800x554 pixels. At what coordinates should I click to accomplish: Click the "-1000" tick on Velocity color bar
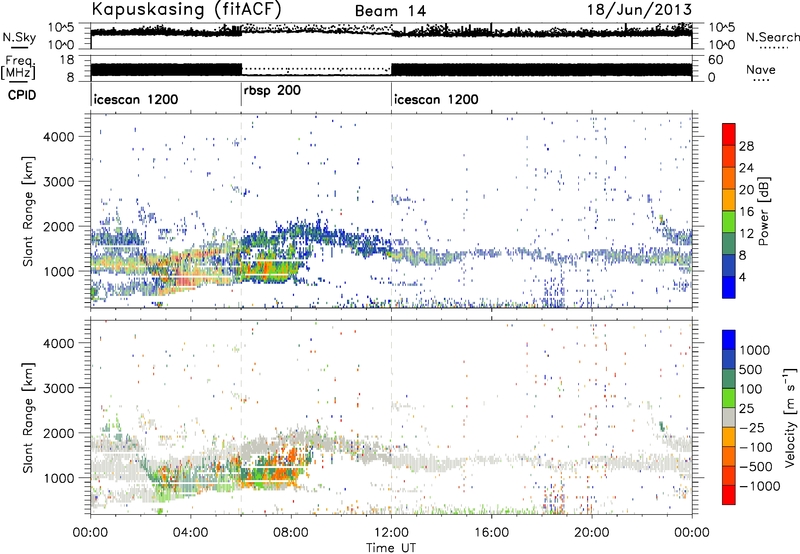tap(760, 486)
